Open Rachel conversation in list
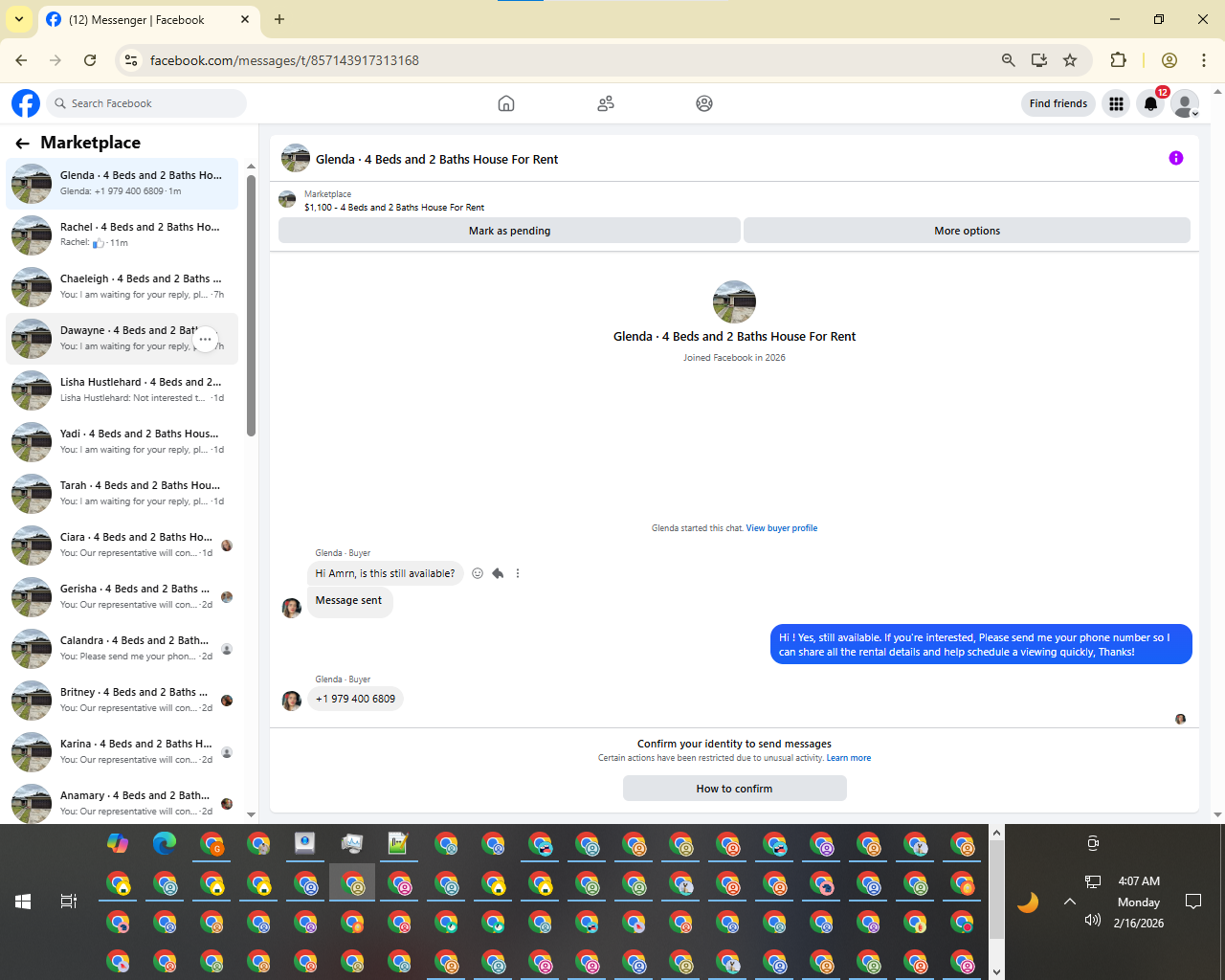1225x980 pixels. (x=122, y=235)
